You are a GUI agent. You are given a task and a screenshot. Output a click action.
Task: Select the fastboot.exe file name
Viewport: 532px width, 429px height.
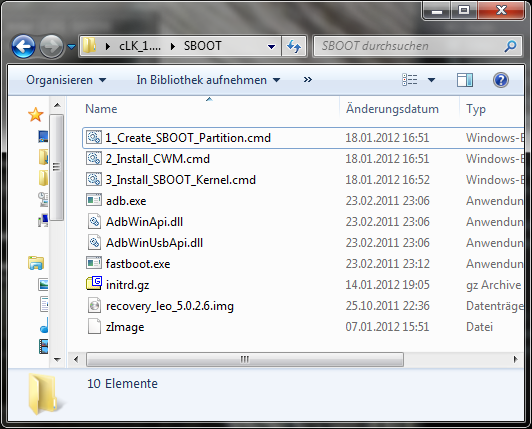pos(138,264)
